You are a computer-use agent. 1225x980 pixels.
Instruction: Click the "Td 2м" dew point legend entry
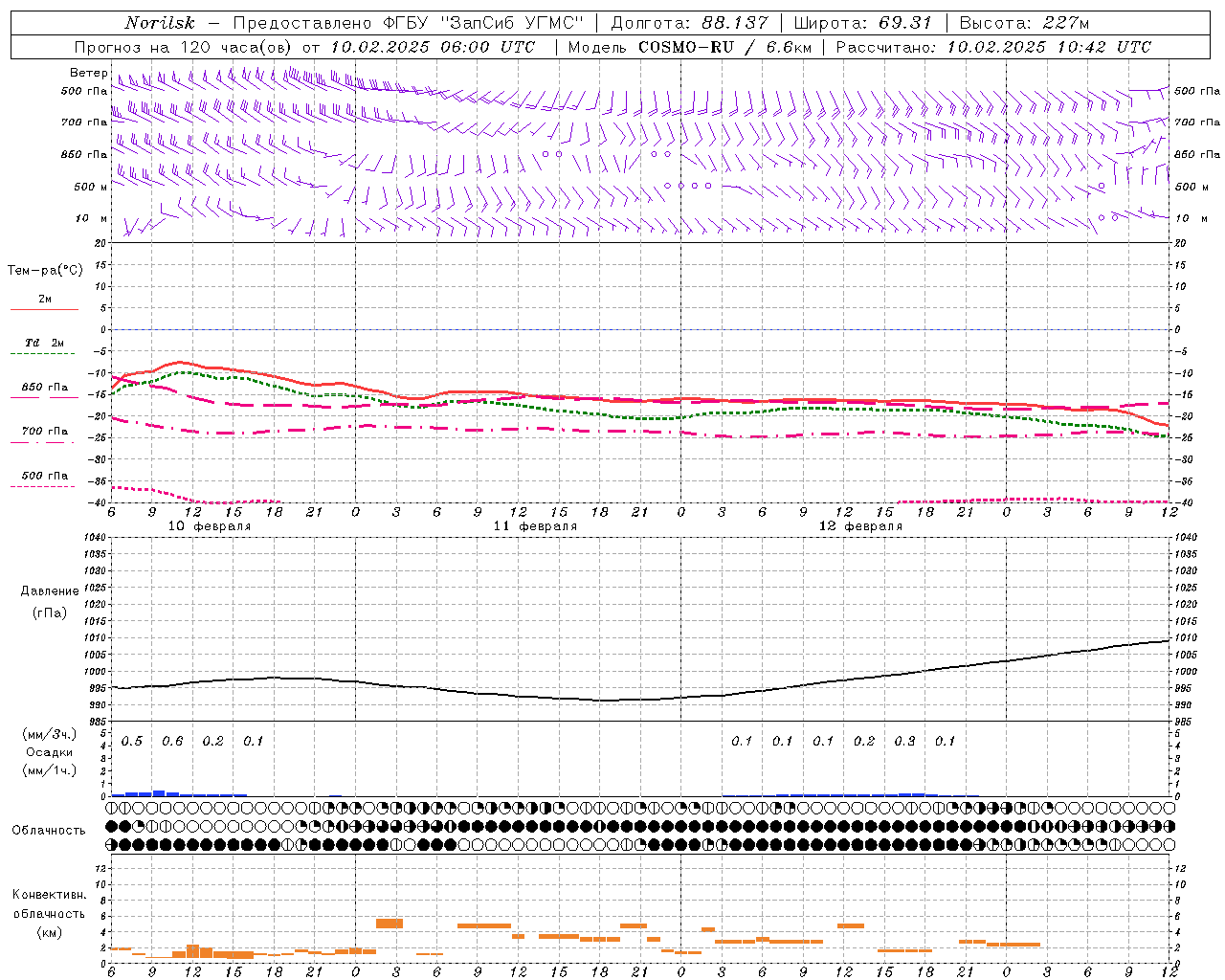[x=45, y=343]
